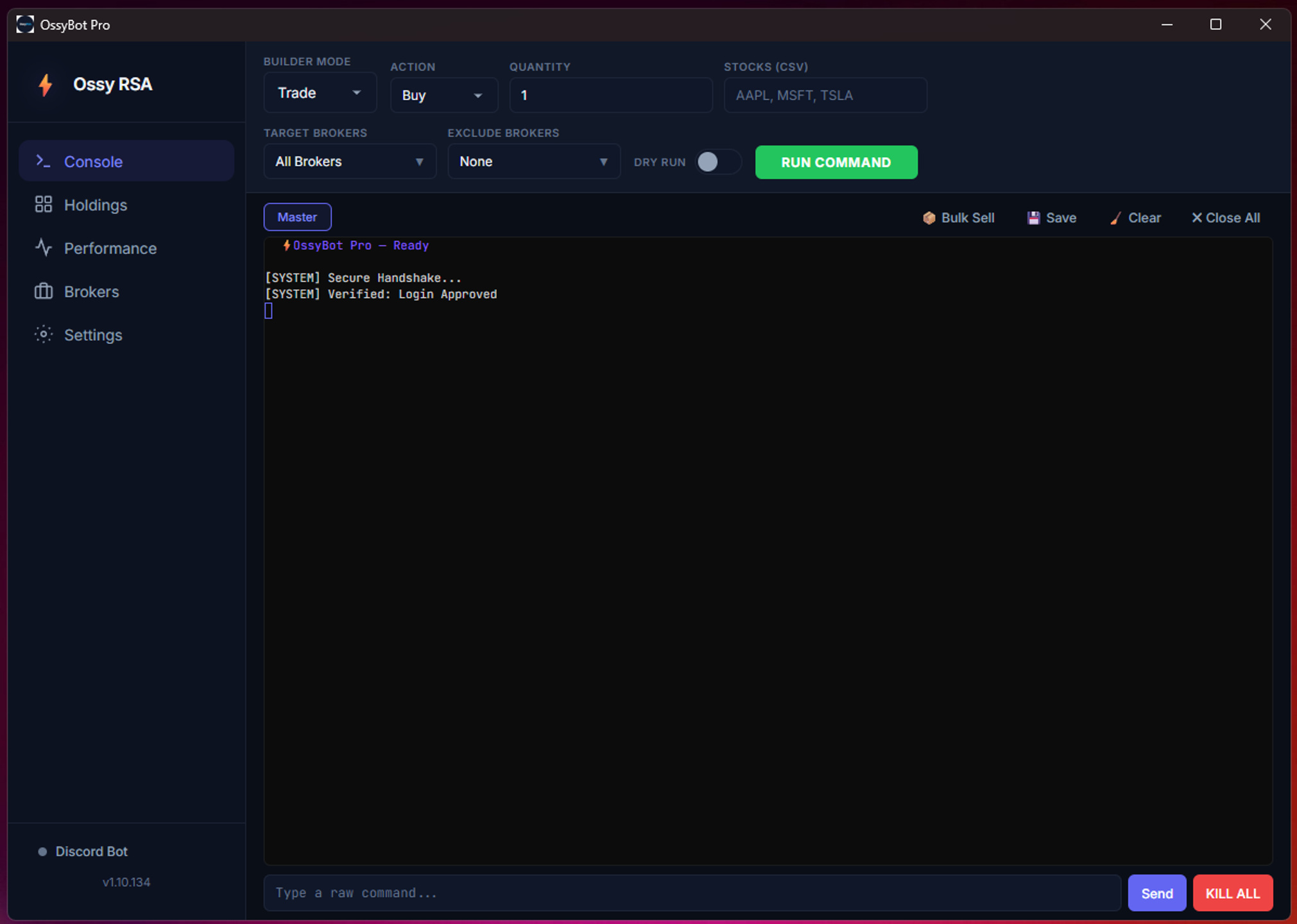
Task: Click the Holdings grid icon
Action: pyautogui.click(x=43, y=205)
